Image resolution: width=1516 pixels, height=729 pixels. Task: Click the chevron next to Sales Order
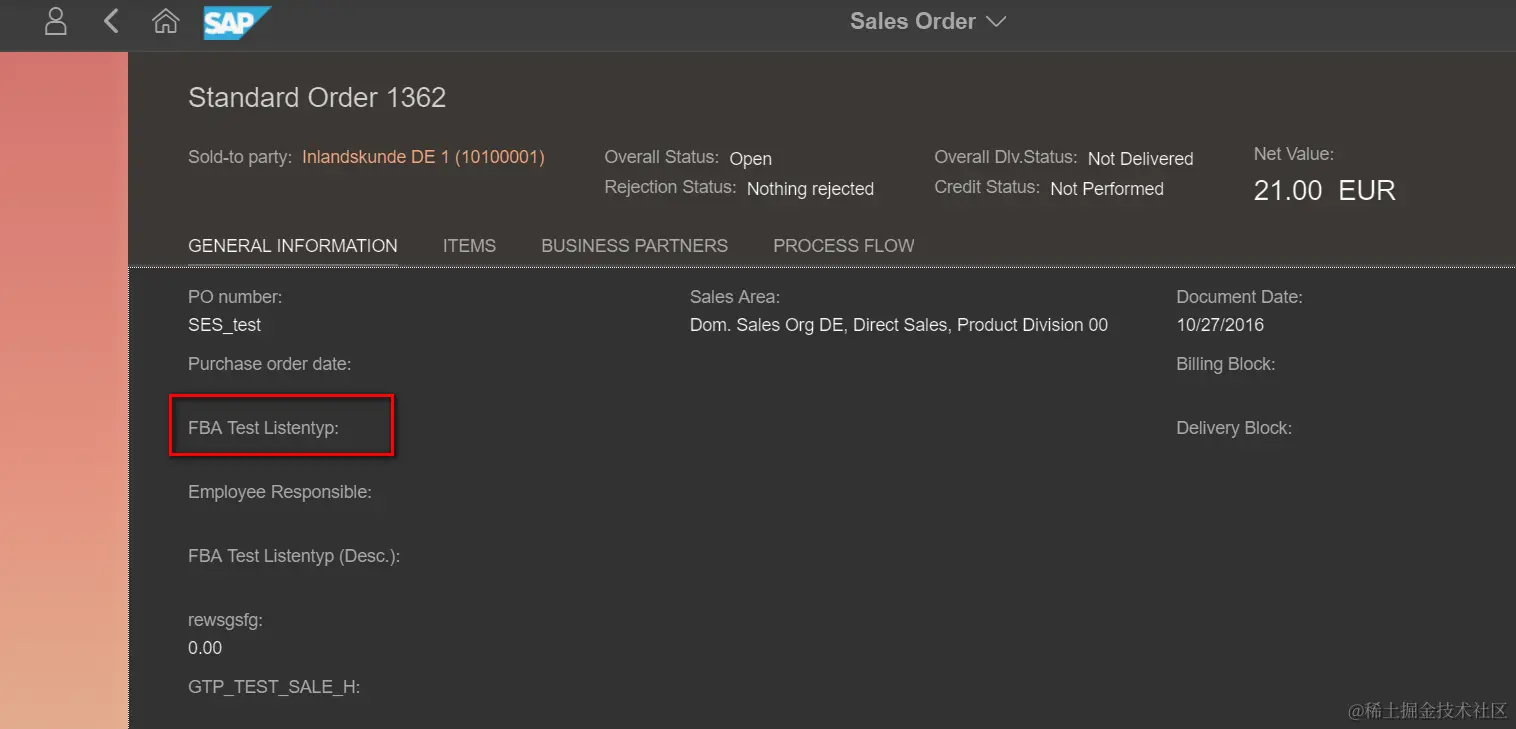996,21
